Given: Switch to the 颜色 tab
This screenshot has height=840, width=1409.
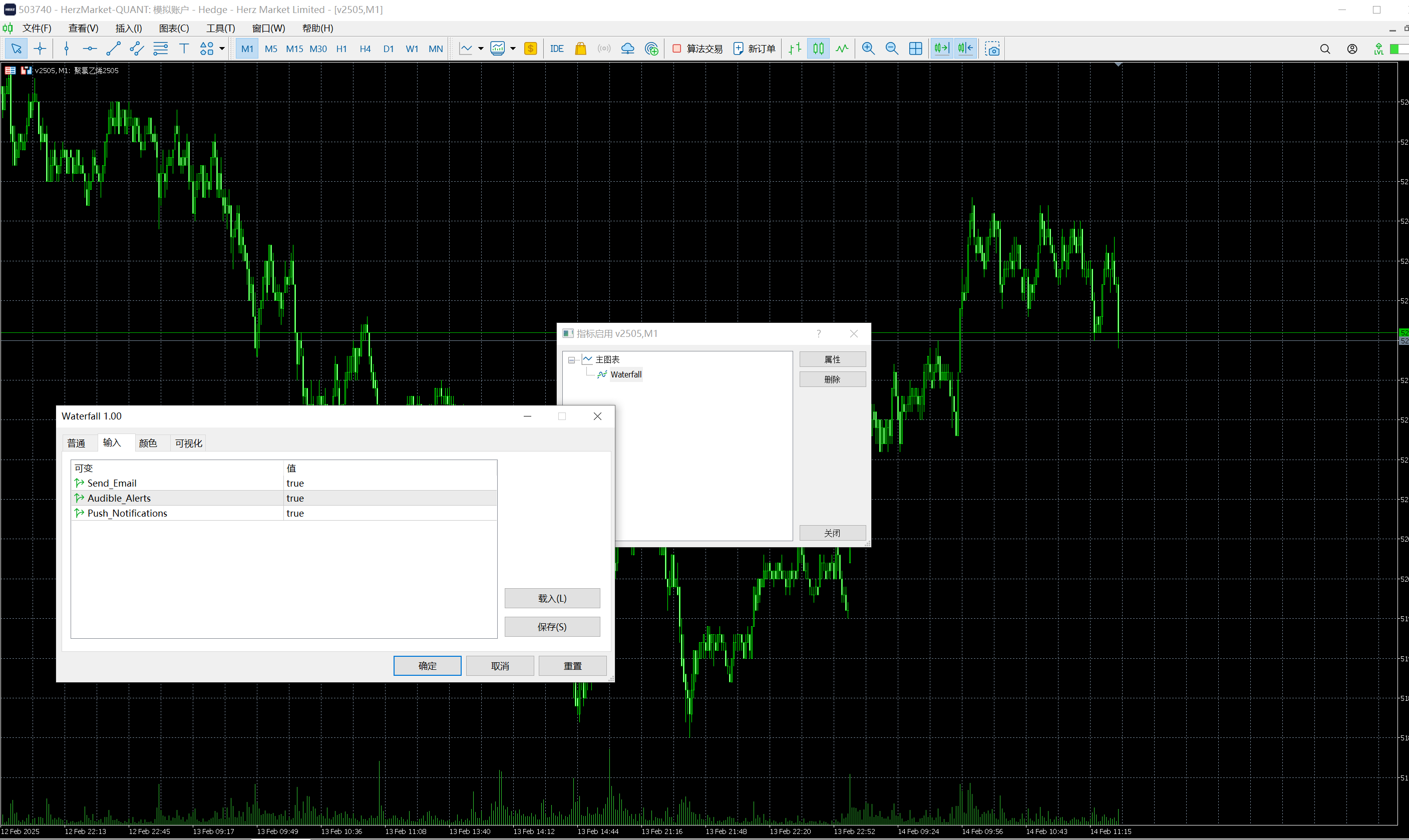Looking at the screenshot, I should click(148, 443).
